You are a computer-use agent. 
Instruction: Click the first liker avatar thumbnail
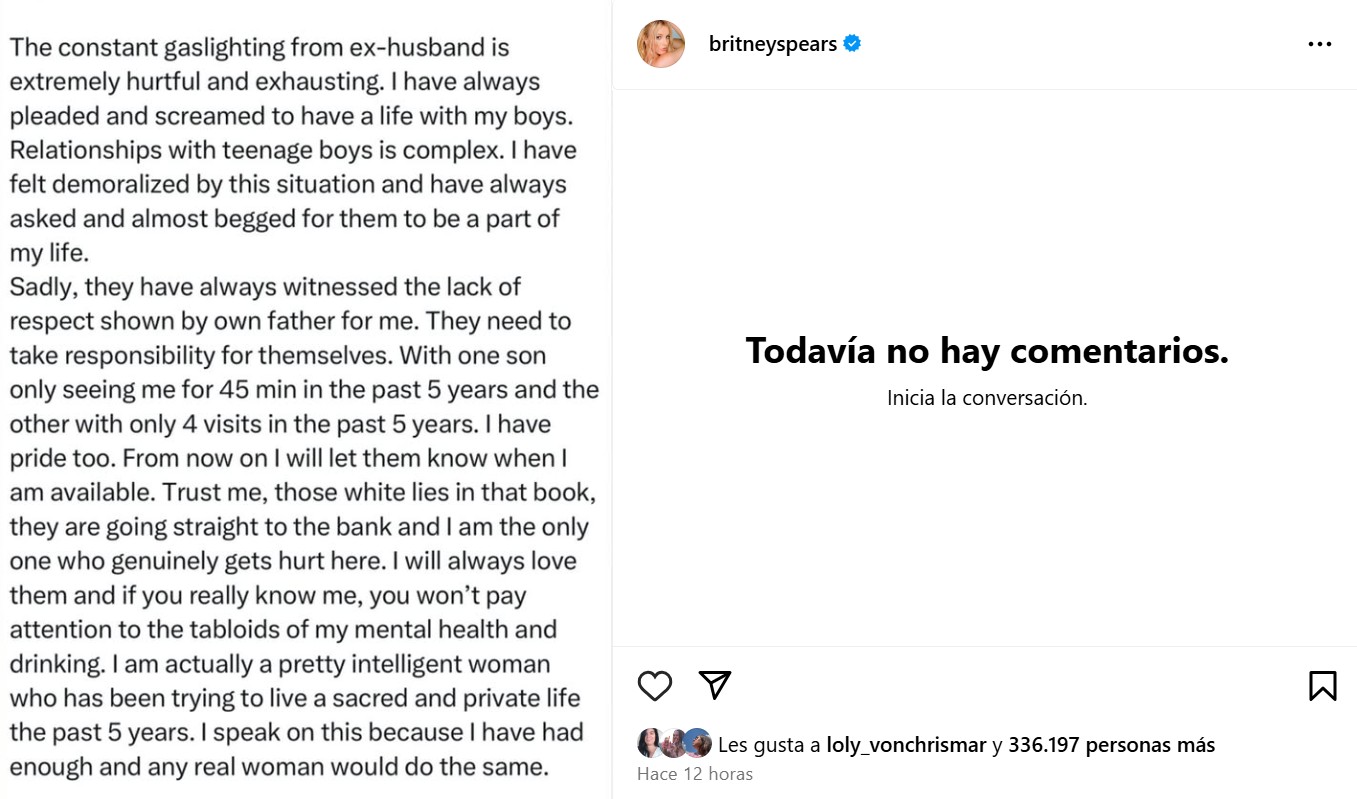pos(651,743)
